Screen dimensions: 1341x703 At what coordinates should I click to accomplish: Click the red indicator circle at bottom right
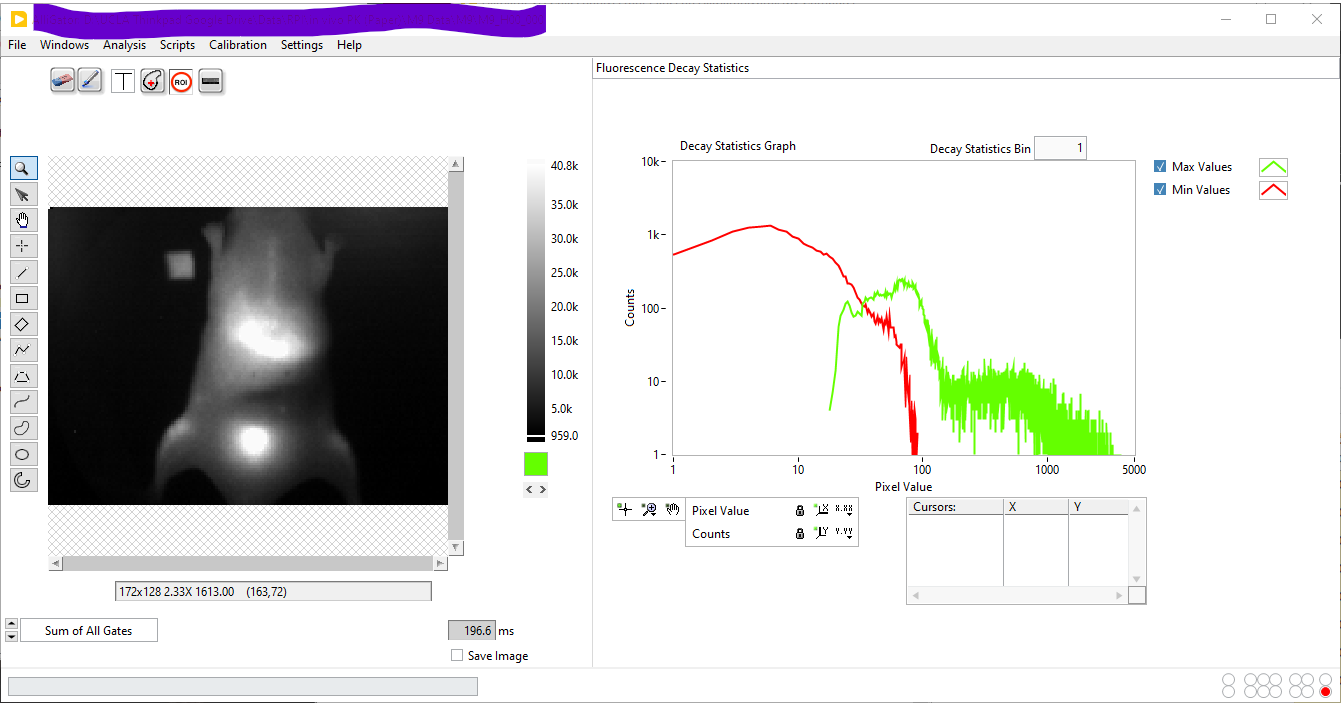click(x=1326, y=691)
